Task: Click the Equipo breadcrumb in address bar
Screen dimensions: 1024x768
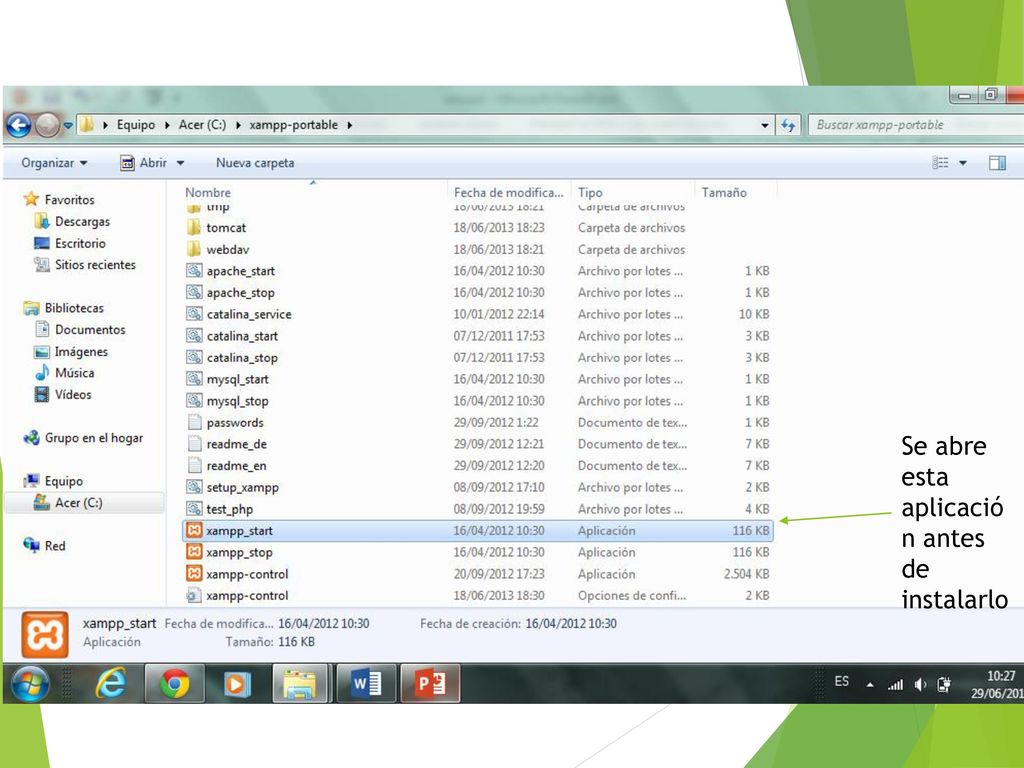Action: point(136,125)
